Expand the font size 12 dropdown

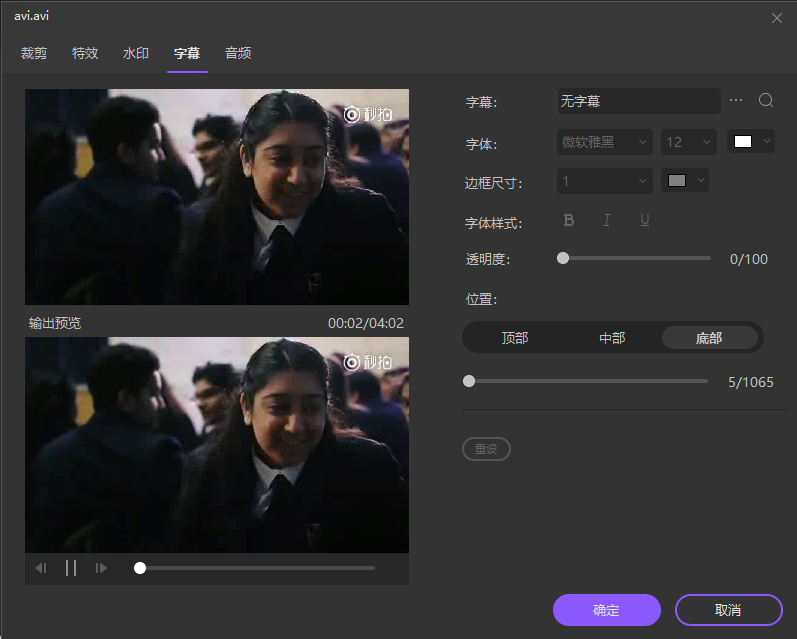tap(688, 142)
